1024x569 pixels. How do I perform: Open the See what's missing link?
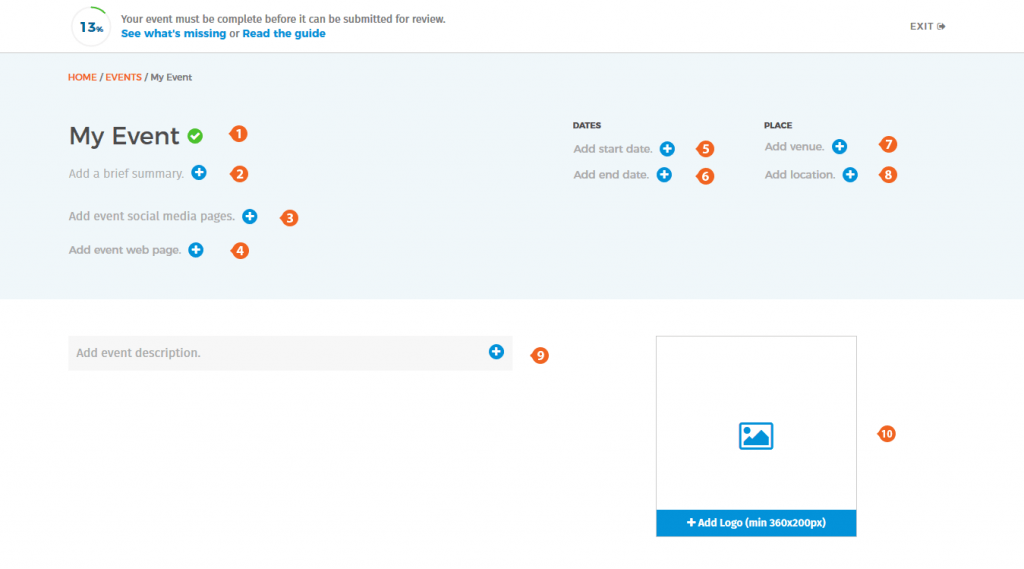(x=173, y=33)
